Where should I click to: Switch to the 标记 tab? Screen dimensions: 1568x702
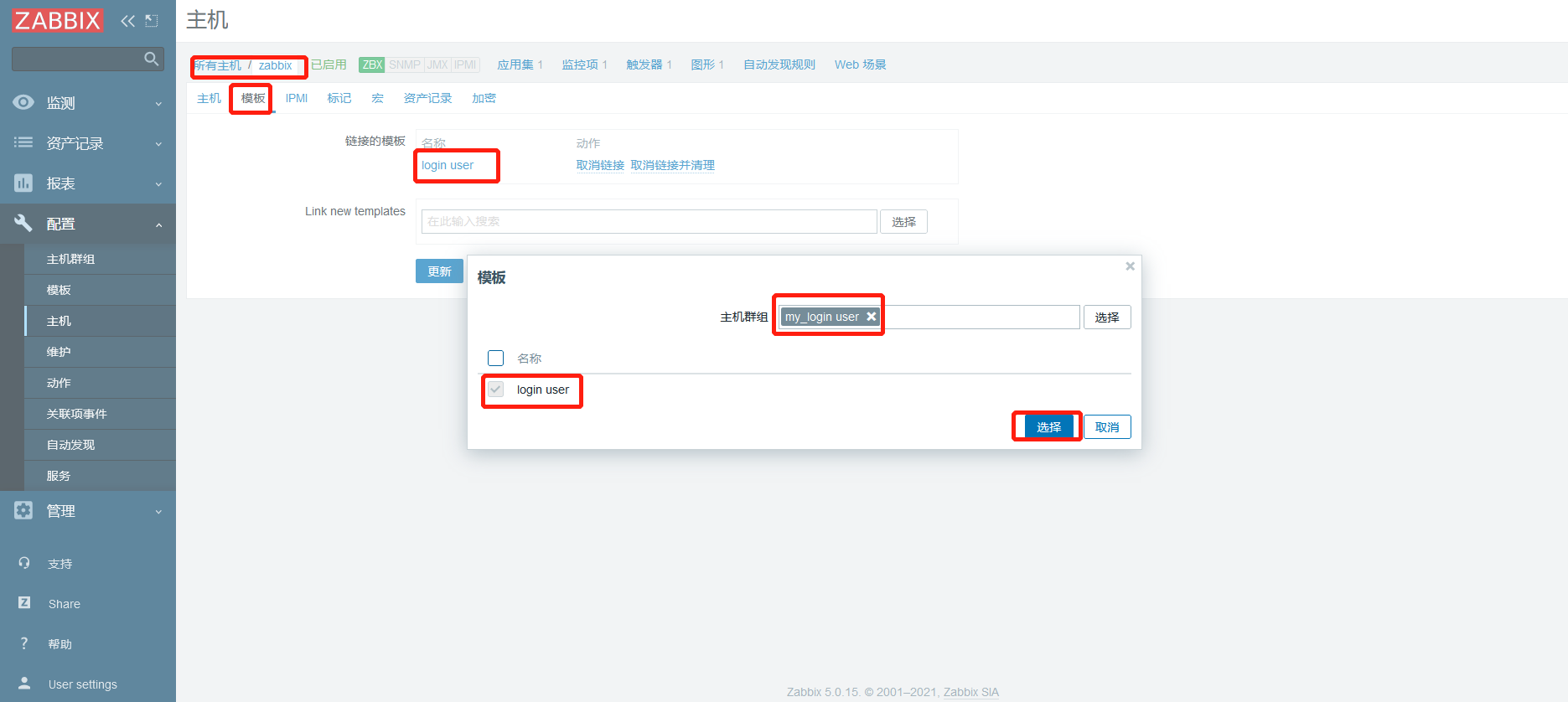coord(339,98)
